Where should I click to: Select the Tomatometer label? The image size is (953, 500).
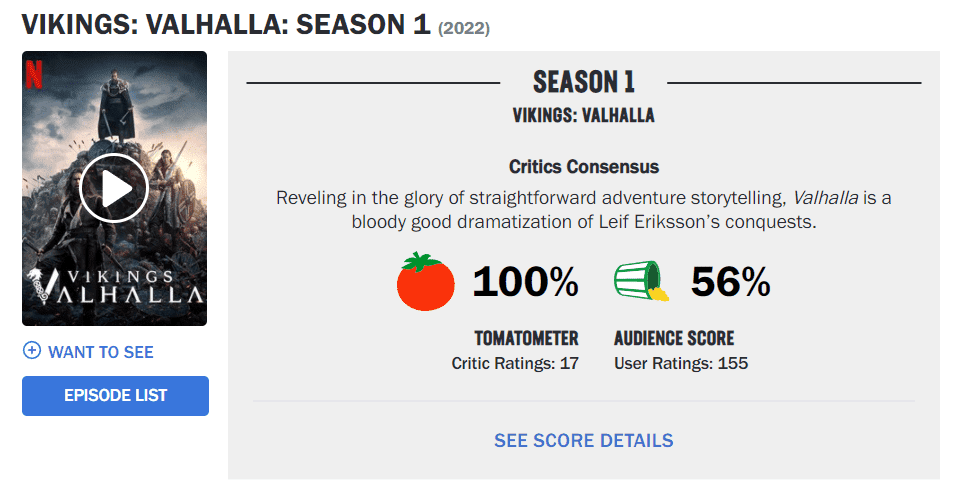click(x=526, y=338)
